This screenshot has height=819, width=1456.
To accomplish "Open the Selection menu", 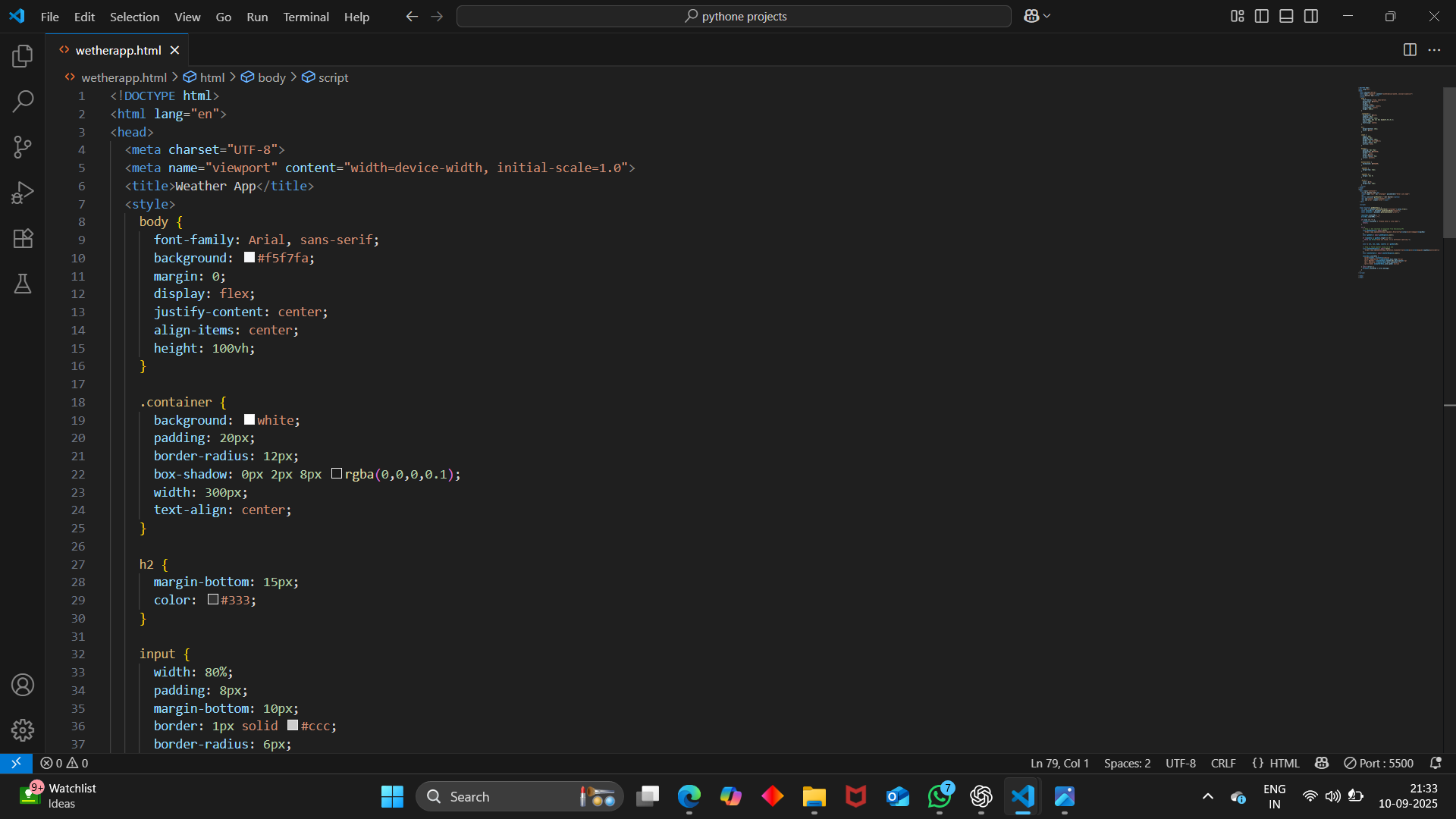I will (x=134, y=17).
